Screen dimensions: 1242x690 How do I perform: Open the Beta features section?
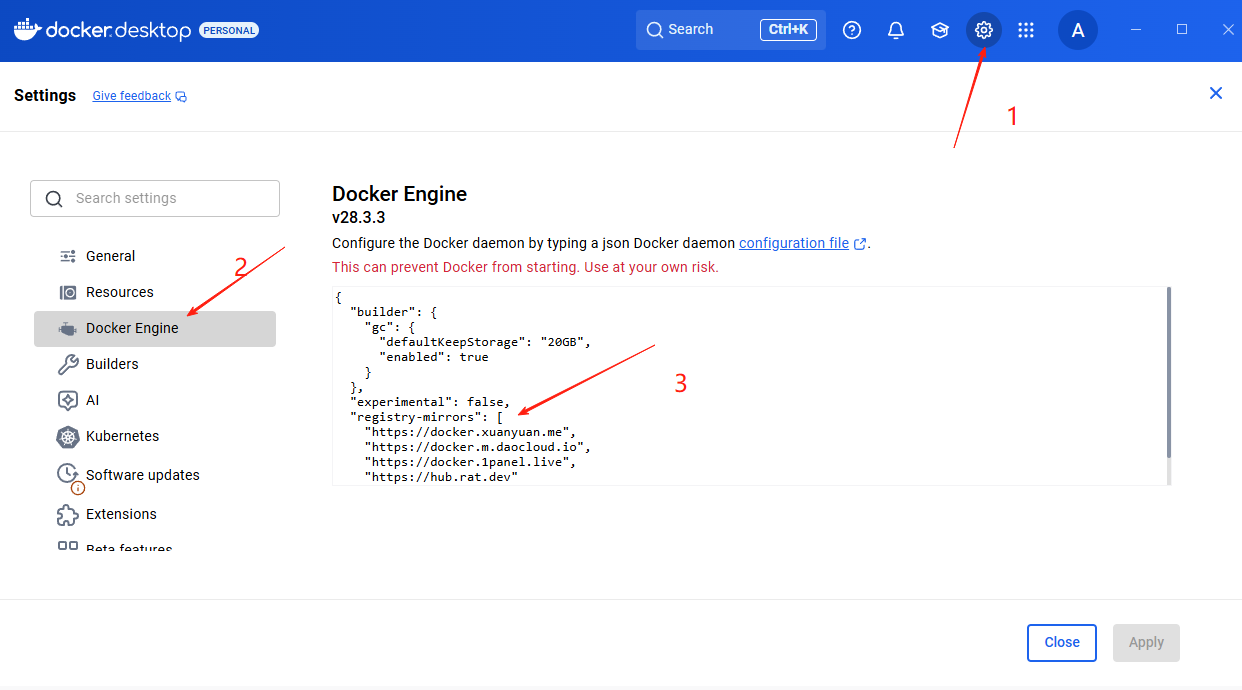(129, 546)
